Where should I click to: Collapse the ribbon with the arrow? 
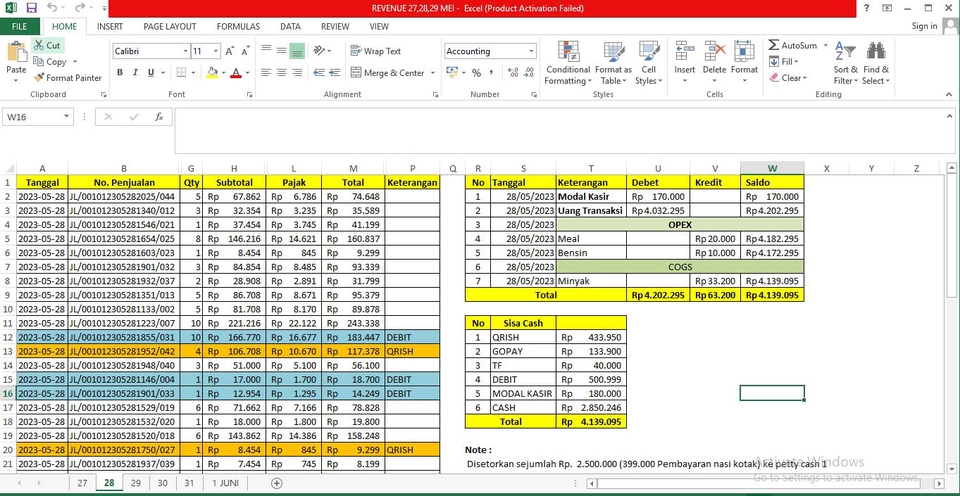950,94
